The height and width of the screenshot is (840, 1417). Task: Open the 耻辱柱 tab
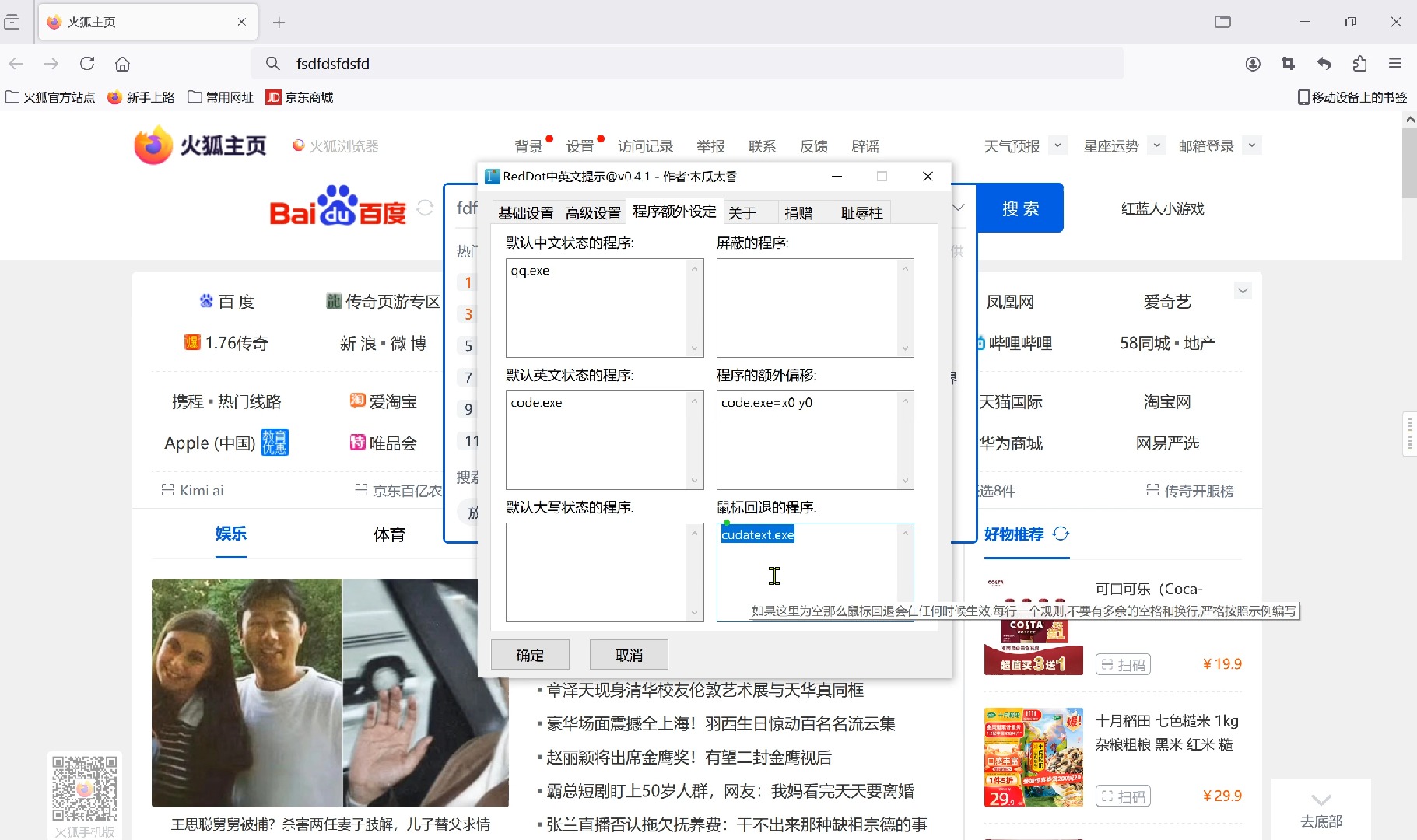tap(862, 212)
